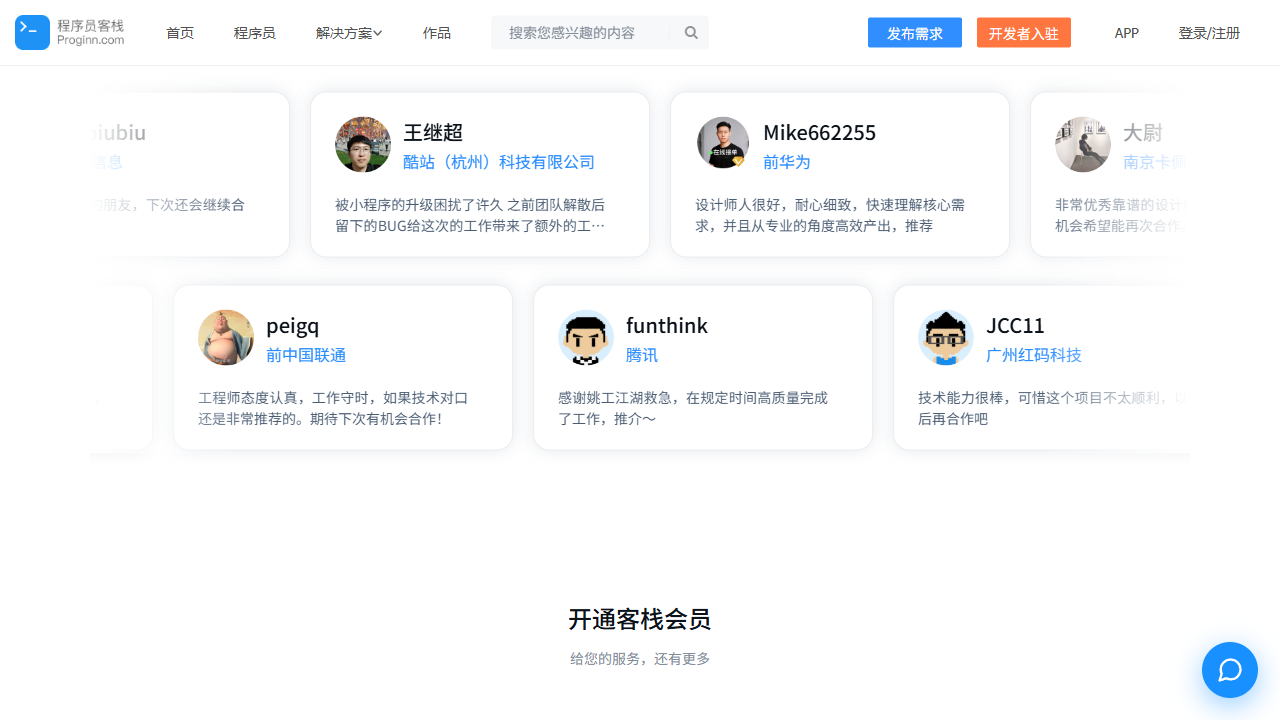Image resolution: width=1280 pixels, height=720 pixels.
Task: Click the 酷站（杭州）科技有限公司 company link
Action: [x=499, y=162]
